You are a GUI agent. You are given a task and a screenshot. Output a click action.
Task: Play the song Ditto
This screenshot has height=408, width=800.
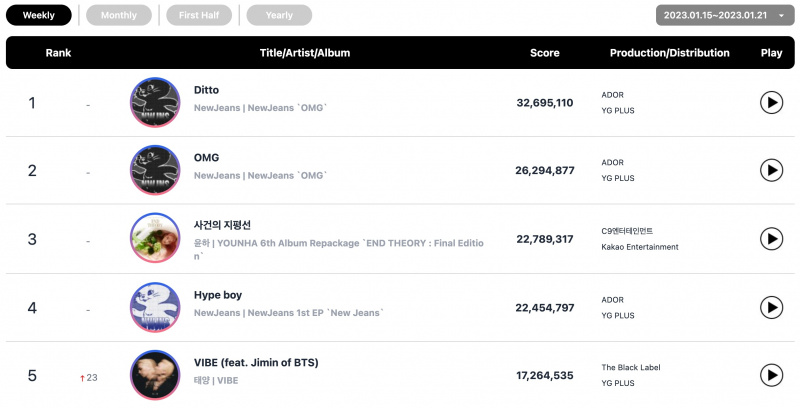771,103
